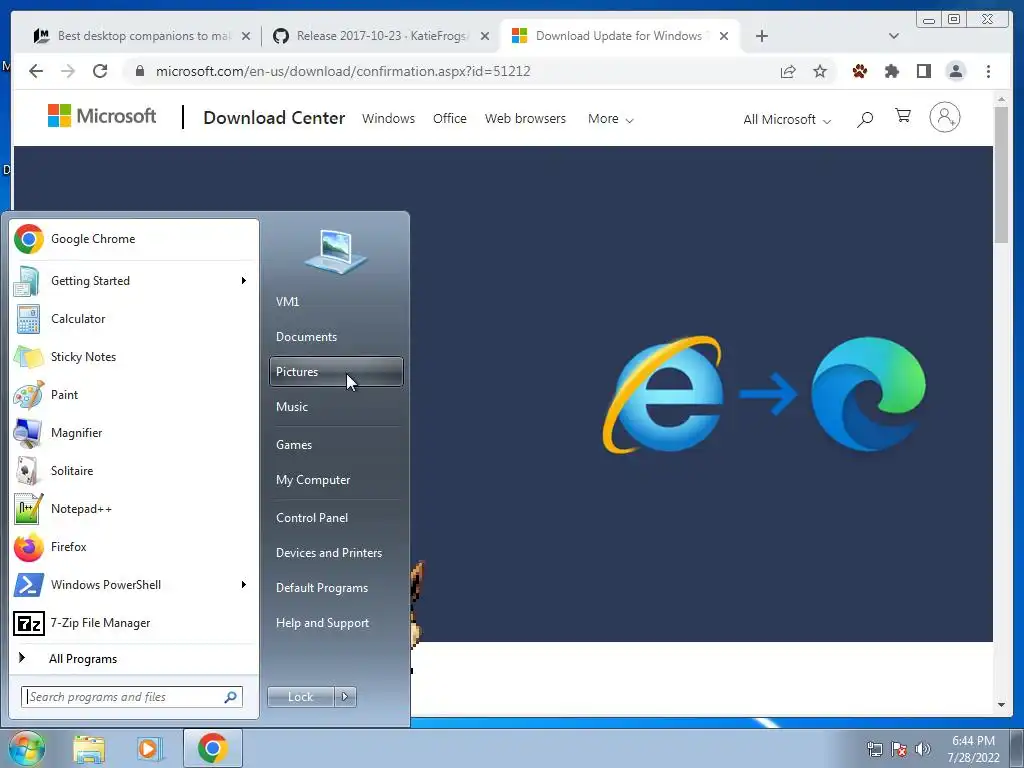Expand Getting Started submenu arrow
Image resolution: width=1024 pixels, height=768 pixels.
[x=244, y=281]
